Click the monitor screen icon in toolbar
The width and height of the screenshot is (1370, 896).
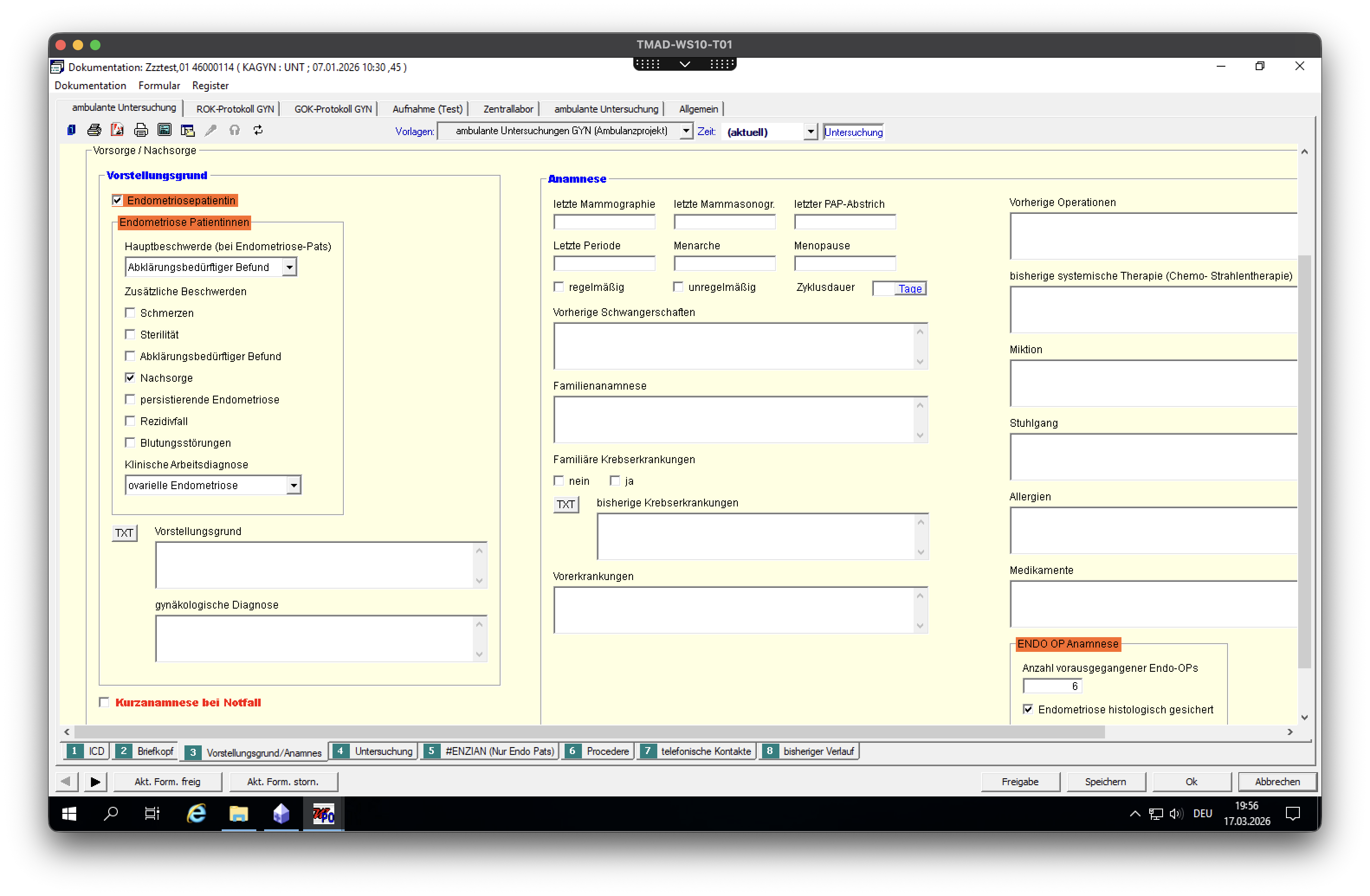[x=165, y=131]
